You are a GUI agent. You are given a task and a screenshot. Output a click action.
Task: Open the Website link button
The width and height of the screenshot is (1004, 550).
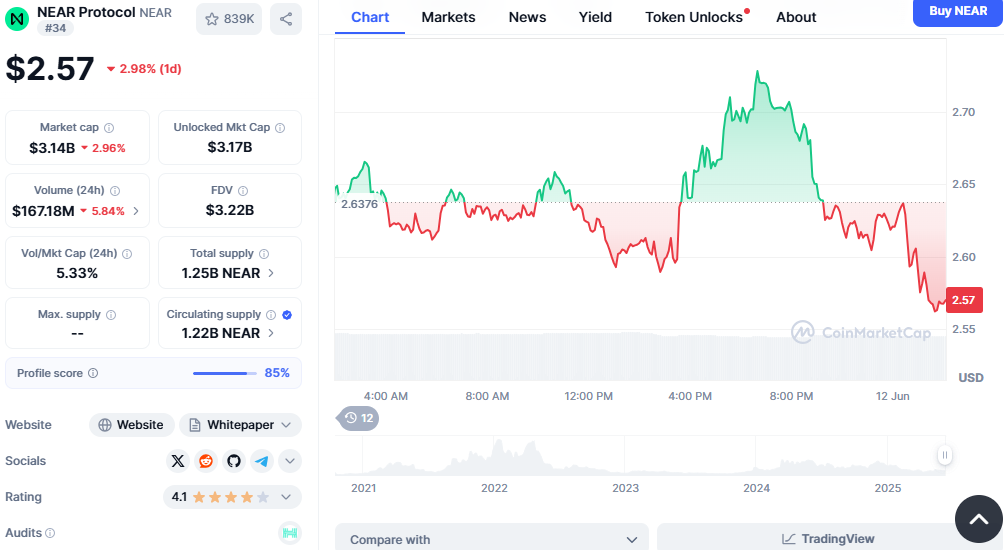pos(131,425)
